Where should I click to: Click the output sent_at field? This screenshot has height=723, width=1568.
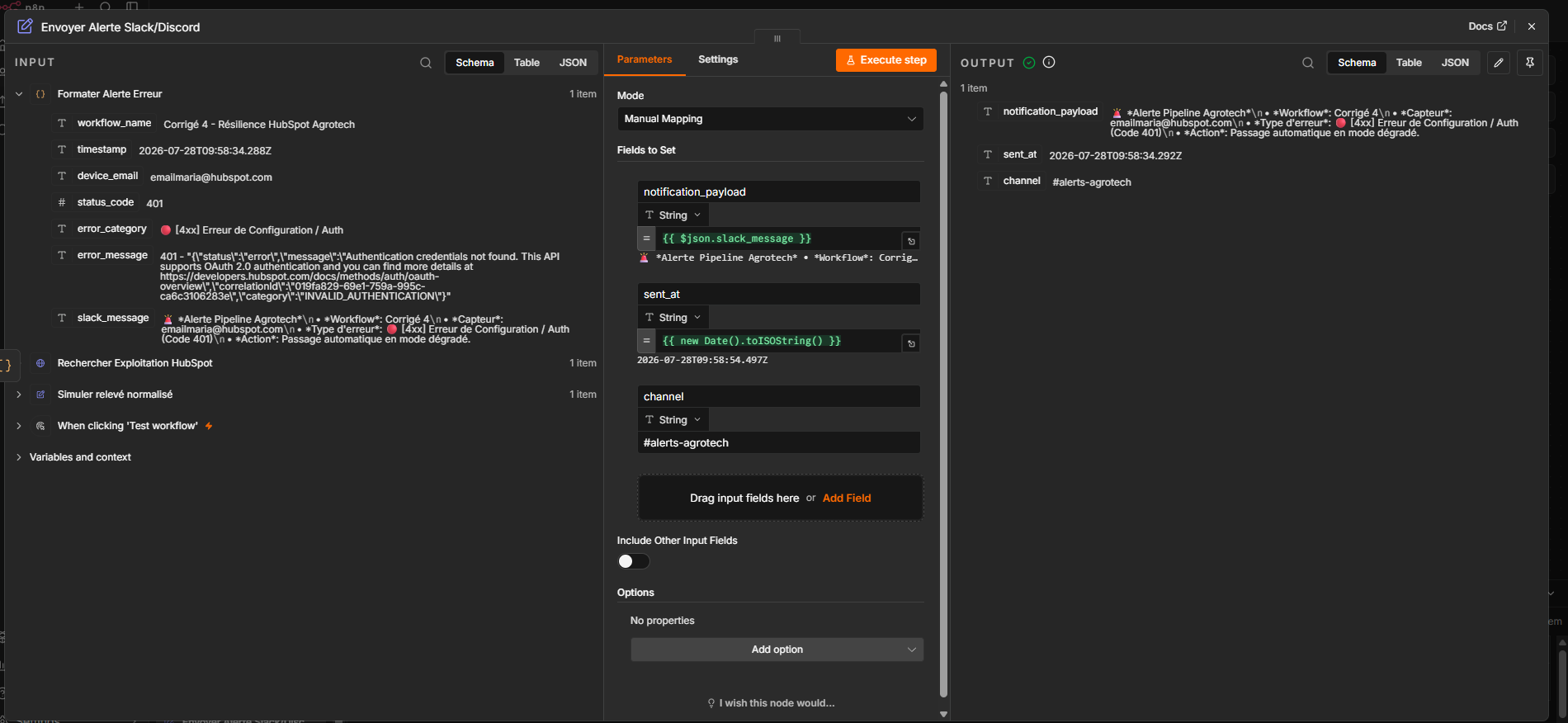click(1082, 155)
